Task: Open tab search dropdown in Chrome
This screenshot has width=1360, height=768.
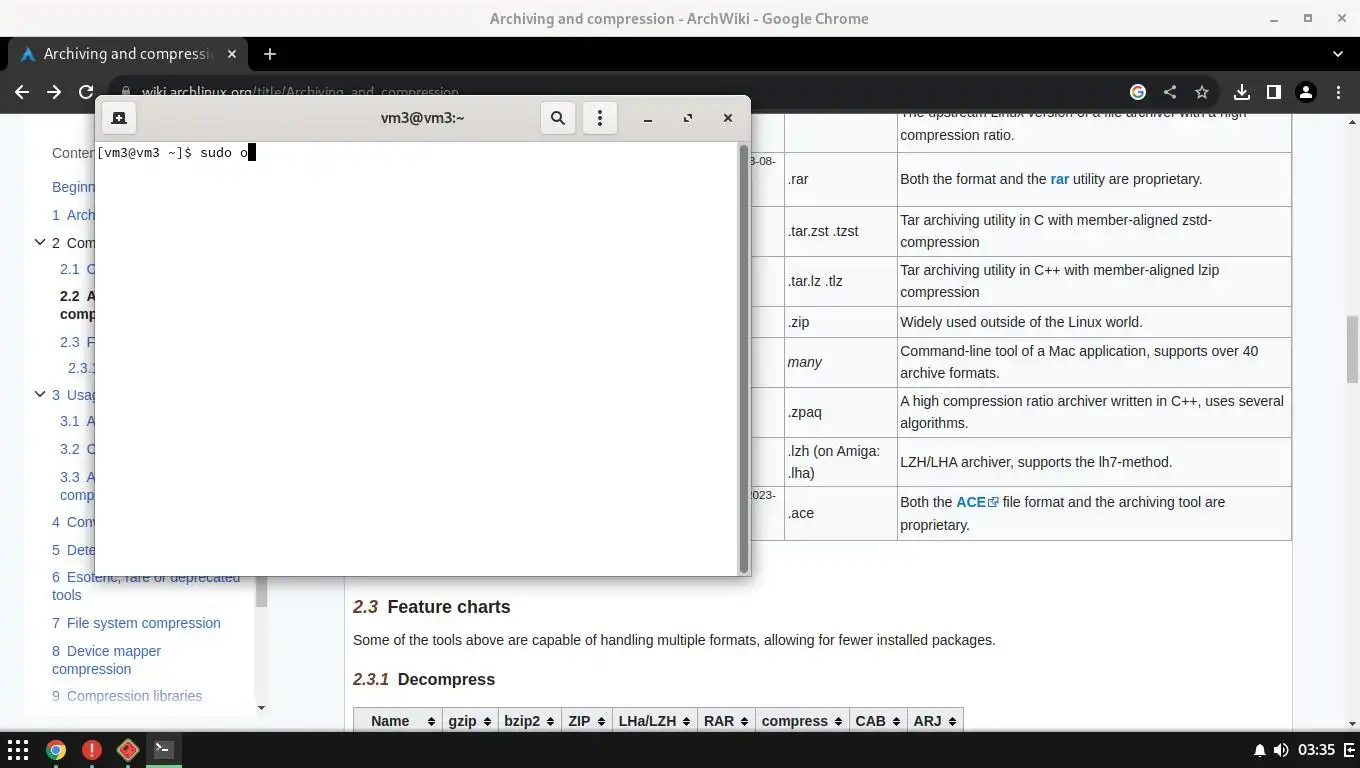Action: click(x=1338, y=54)
